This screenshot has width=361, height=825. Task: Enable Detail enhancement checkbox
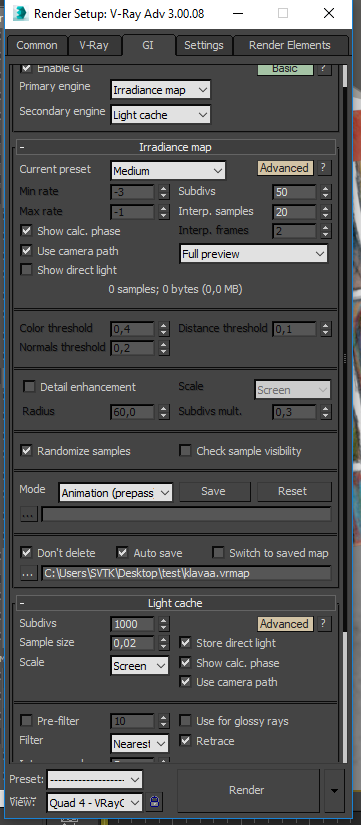[x=29, y=387]
